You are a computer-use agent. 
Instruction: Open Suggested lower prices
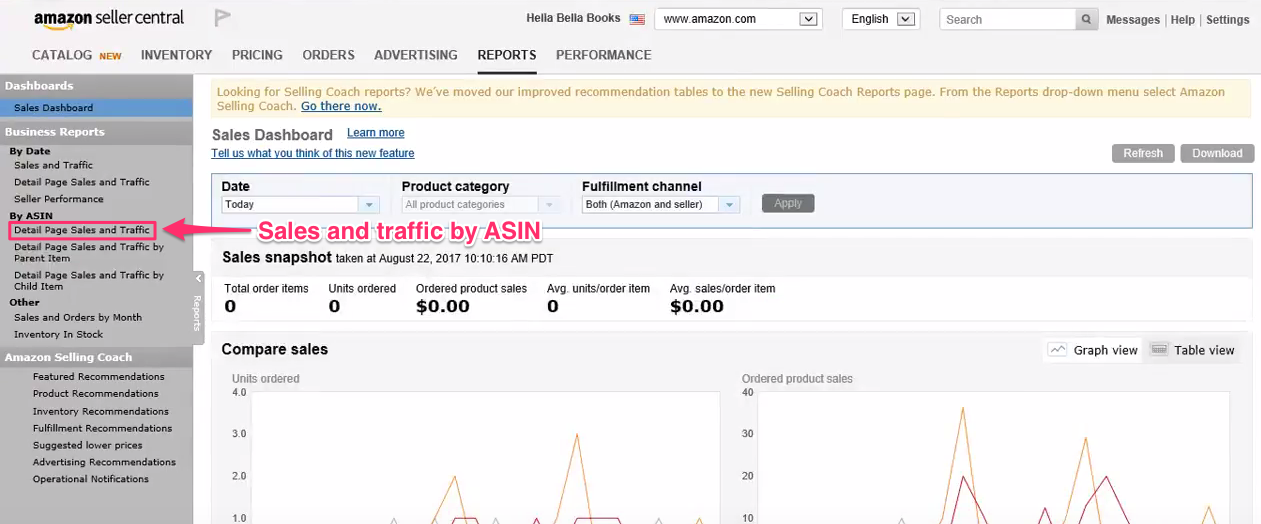coord(88,445)
